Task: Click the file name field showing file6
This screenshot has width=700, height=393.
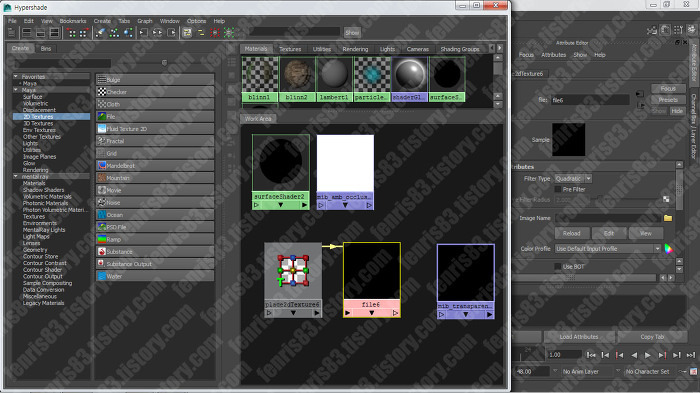Action: (590, 100)
